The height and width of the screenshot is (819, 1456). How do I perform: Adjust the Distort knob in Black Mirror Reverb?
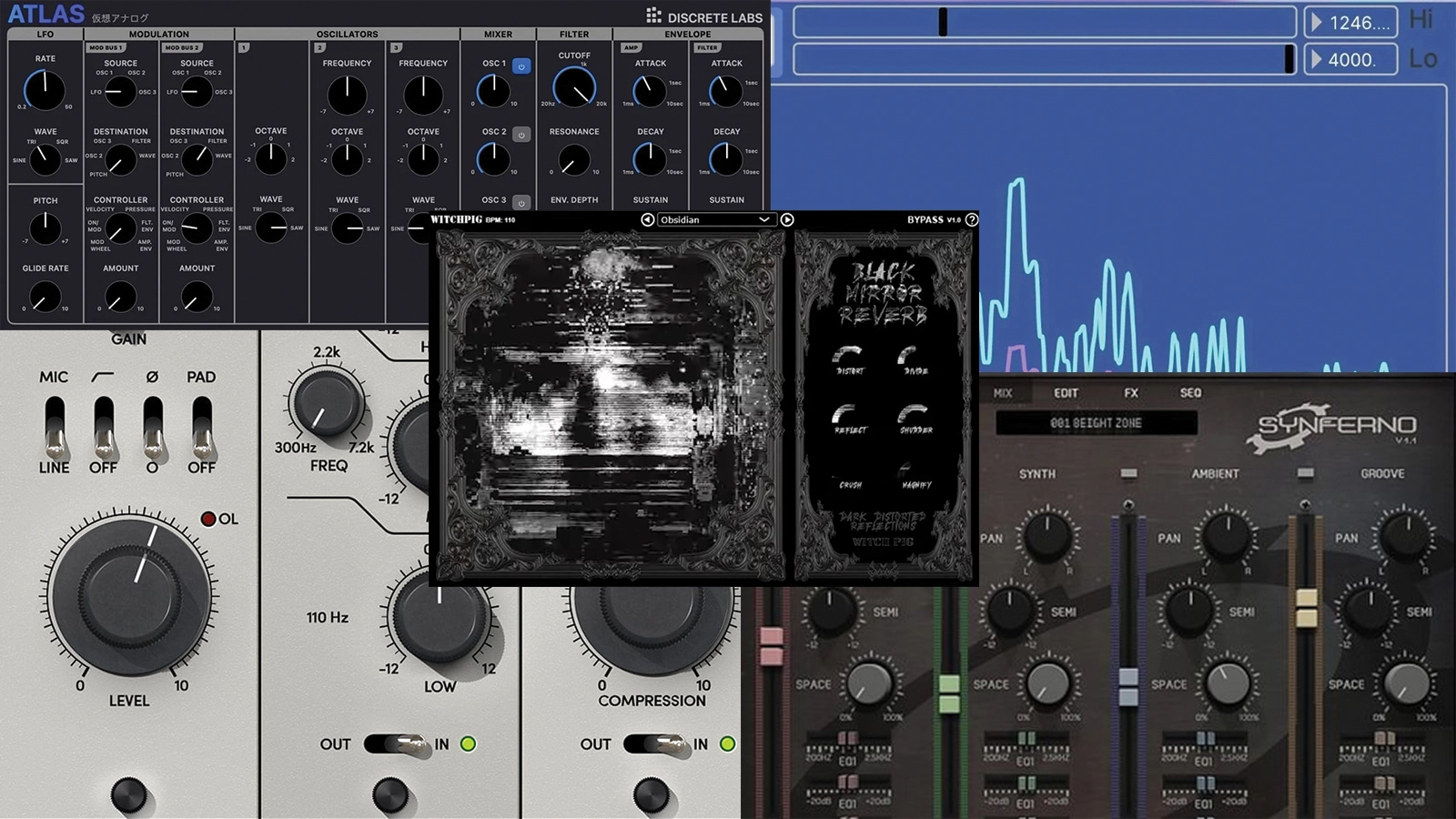pyautogui.click(x=848, y=354)
